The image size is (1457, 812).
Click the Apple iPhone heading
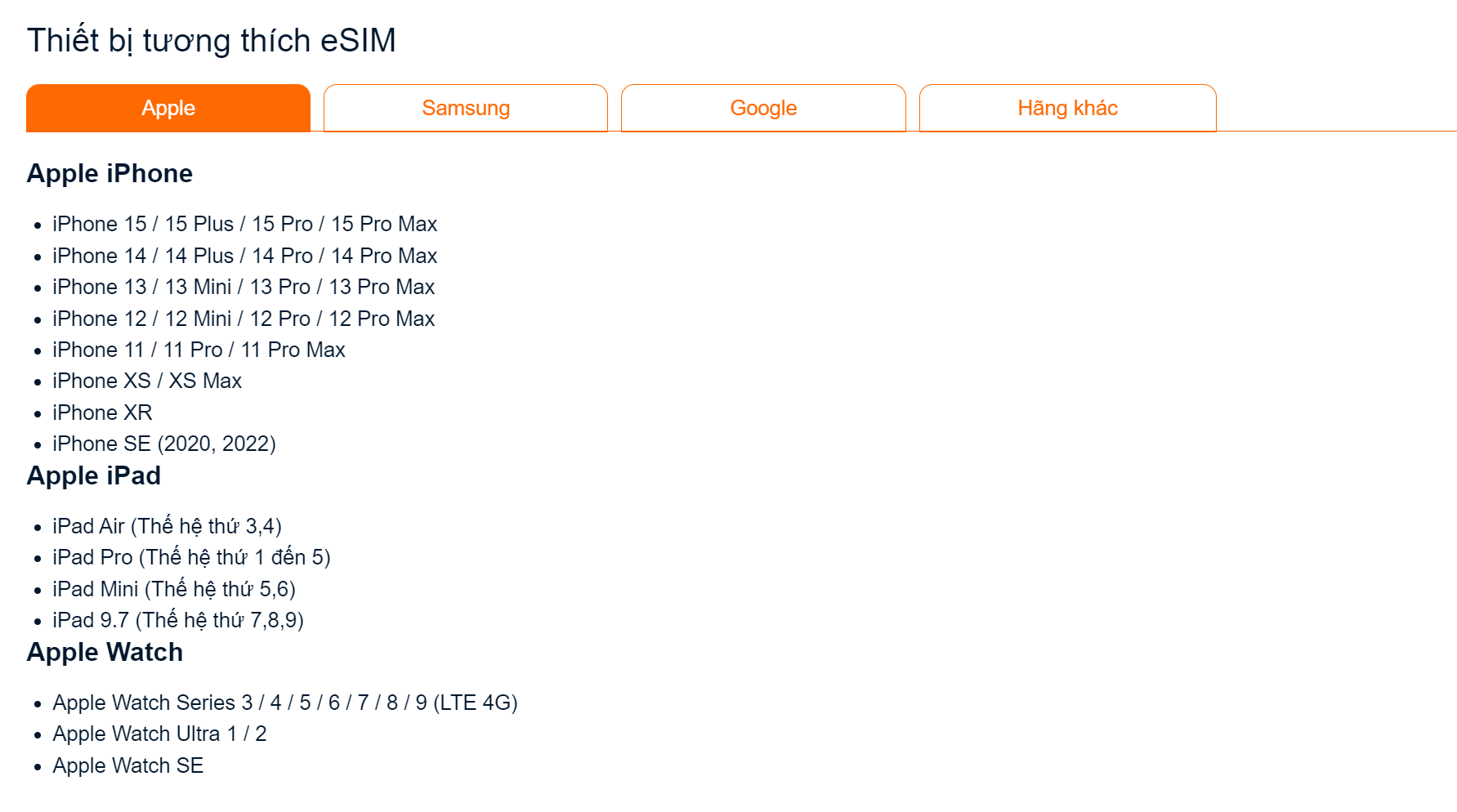click(x=109, y=173)
